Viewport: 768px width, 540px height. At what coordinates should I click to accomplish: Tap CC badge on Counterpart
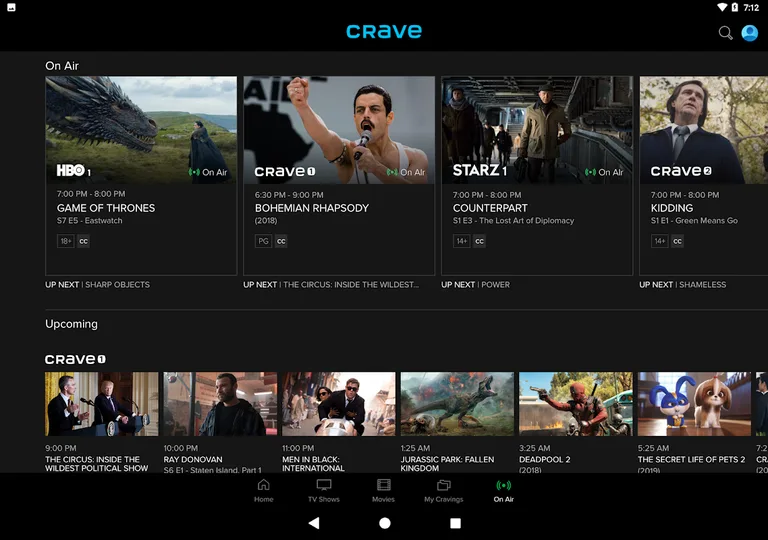[479, 241]
